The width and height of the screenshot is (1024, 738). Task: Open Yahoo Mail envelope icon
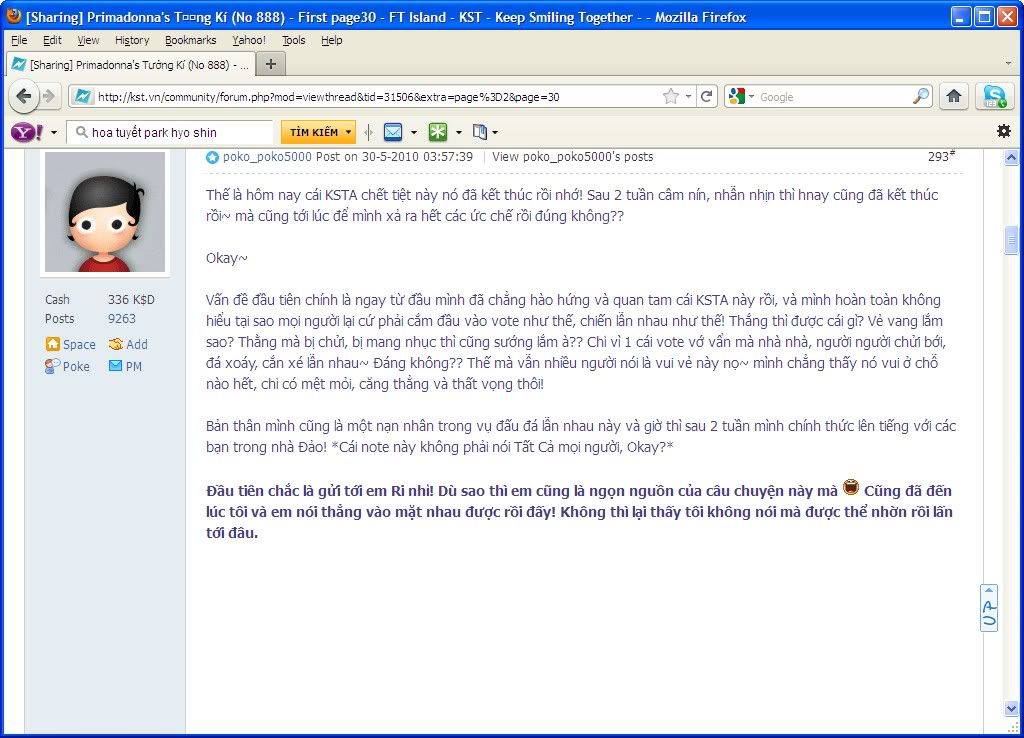pos(392,132)
